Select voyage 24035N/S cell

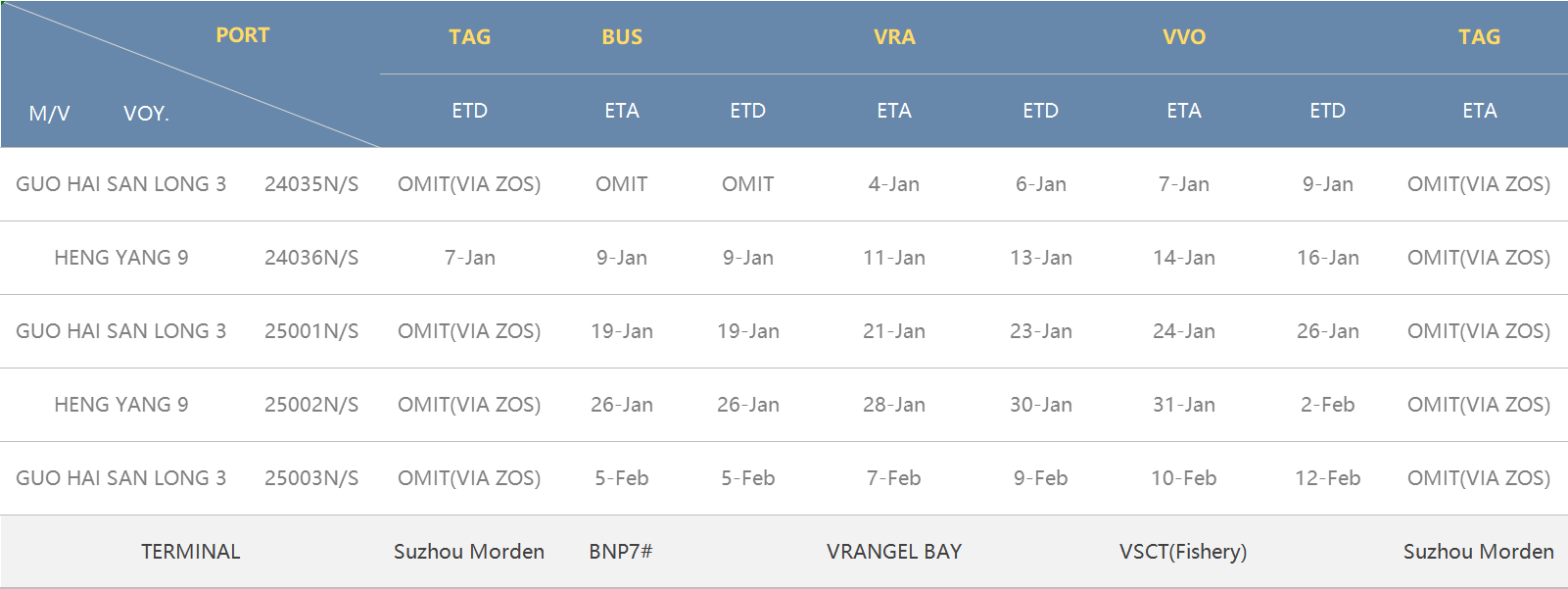pyautogui.click(x=311, y=184)
